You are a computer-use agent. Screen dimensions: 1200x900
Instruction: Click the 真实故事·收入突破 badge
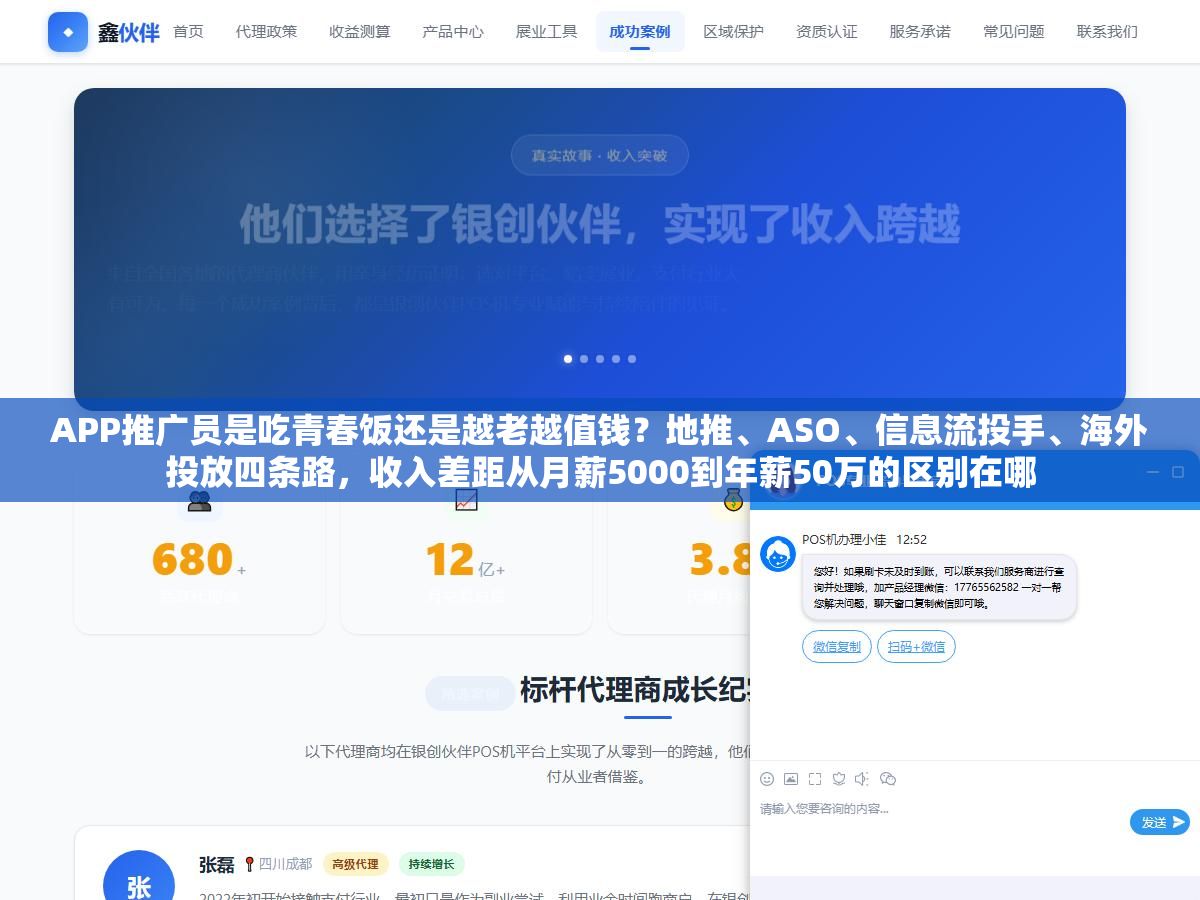[600, 155]
